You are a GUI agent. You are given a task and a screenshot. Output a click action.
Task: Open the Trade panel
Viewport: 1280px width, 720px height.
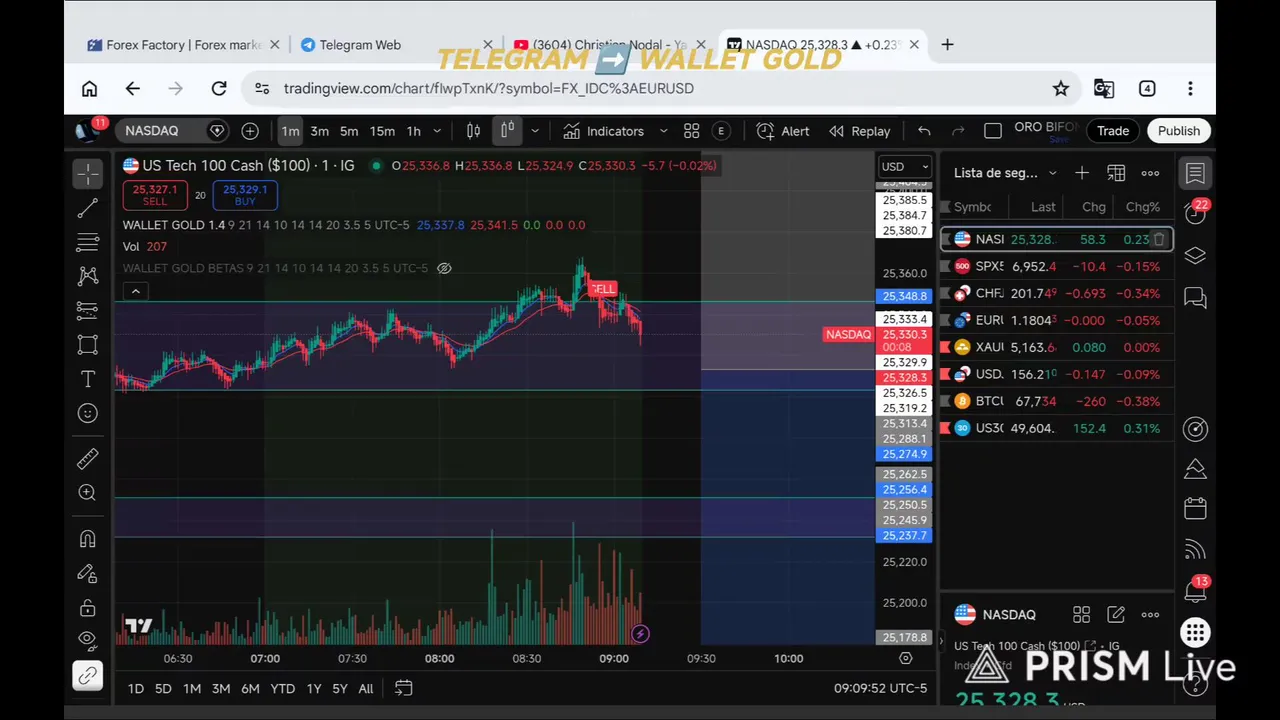(1113, 131)
